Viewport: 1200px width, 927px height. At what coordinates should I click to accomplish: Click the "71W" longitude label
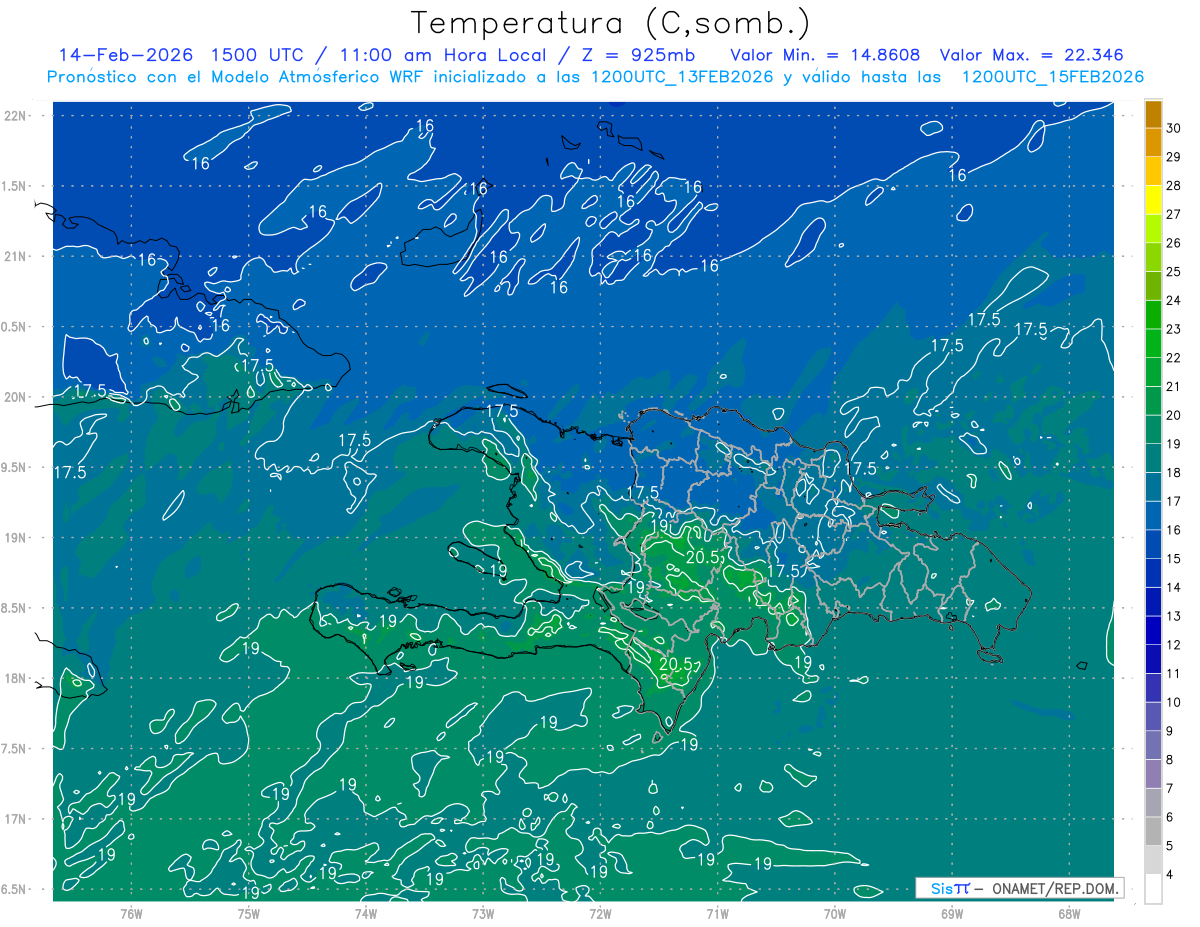pyautogui.click(x=717, y=913)
